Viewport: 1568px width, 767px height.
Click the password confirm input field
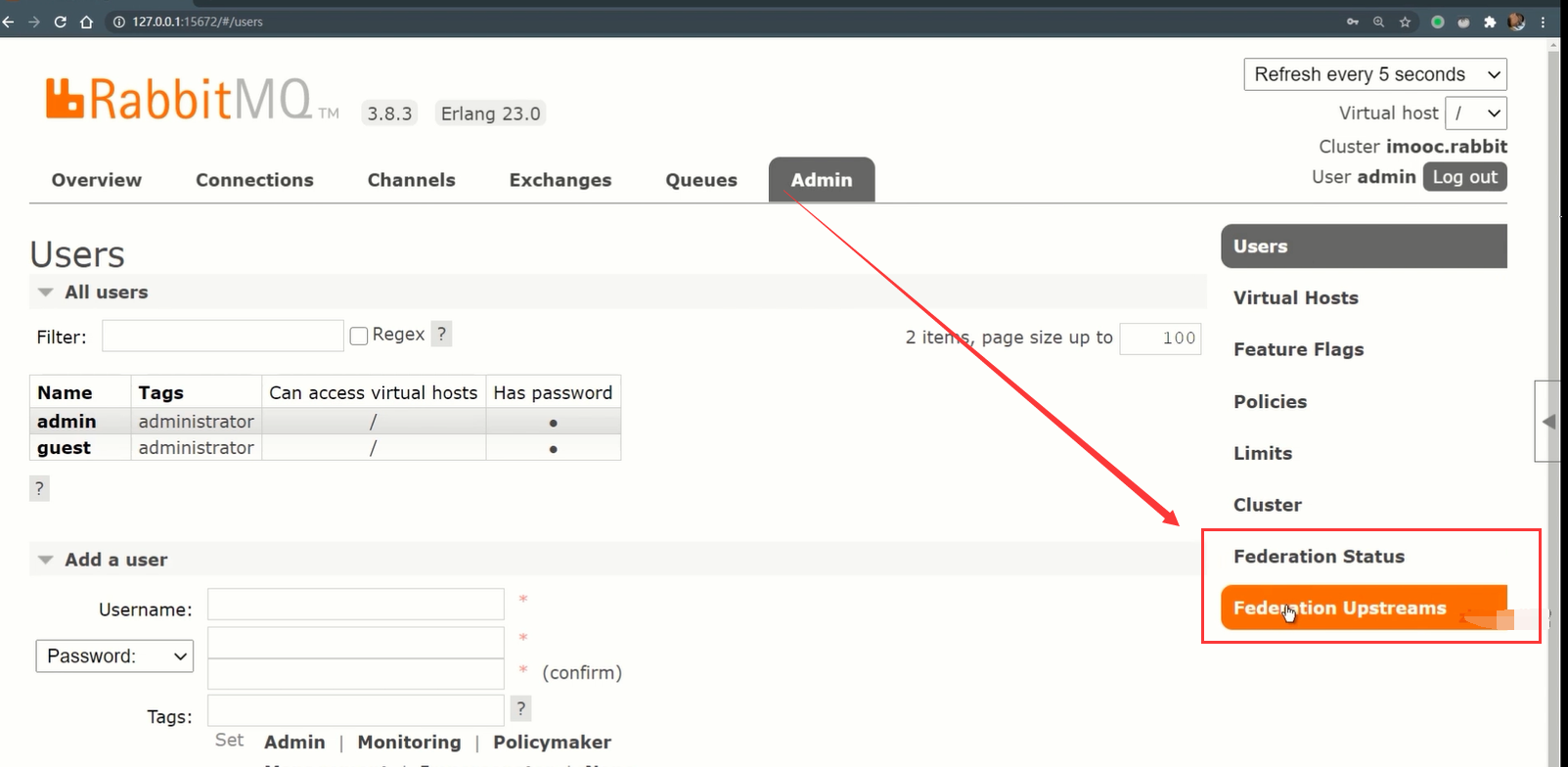point(356,674)
